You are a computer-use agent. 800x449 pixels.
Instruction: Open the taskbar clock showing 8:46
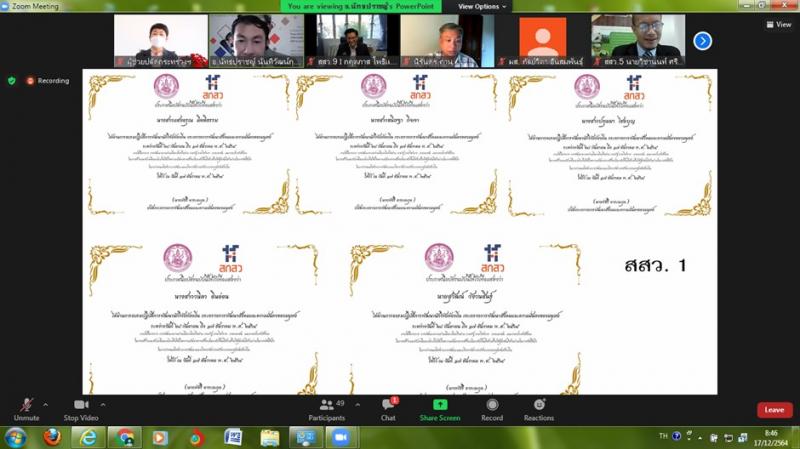click(770, 438)
